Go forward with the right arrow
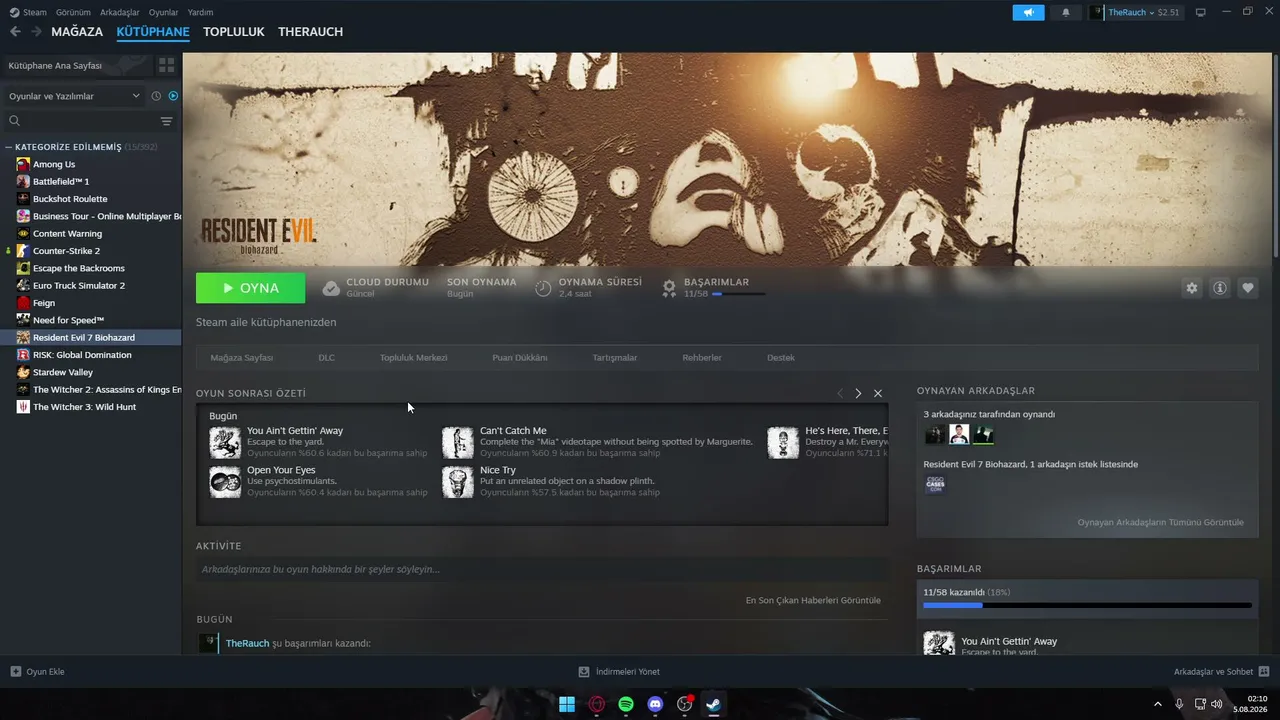 [36, 32]
